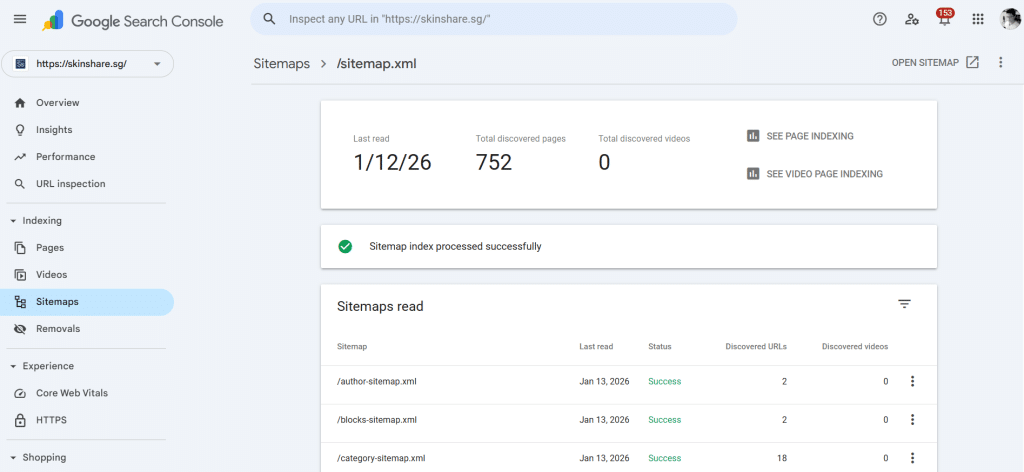Click the Videos icon in sidebar
1024x472 pixels.
(20, 275)
